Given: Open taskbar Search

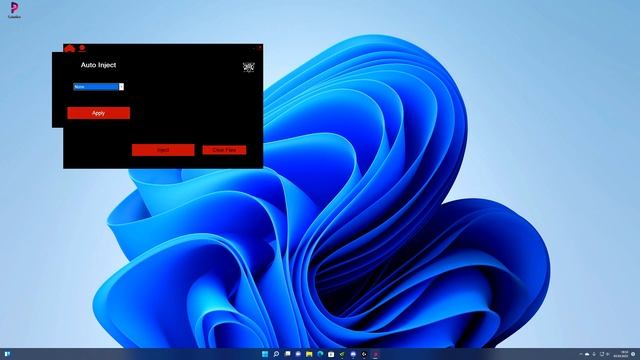Looking at the screenshot, I should point(276,354).
